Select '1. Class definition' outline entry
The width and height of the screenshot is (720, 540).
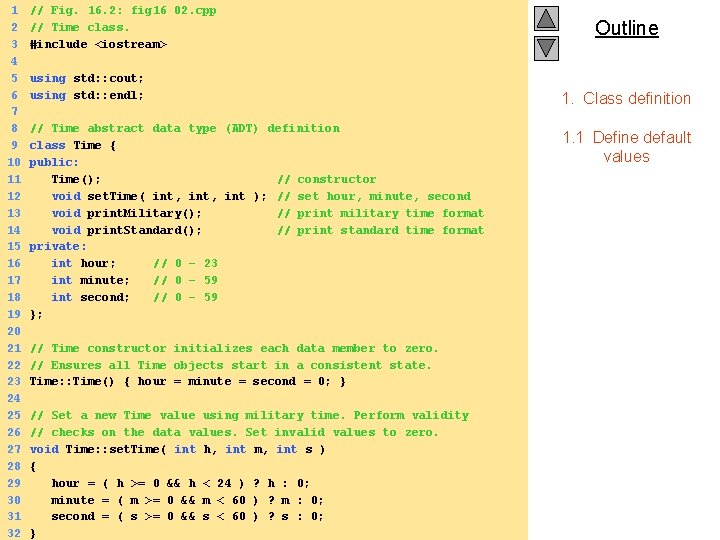[x=626, y=98]
